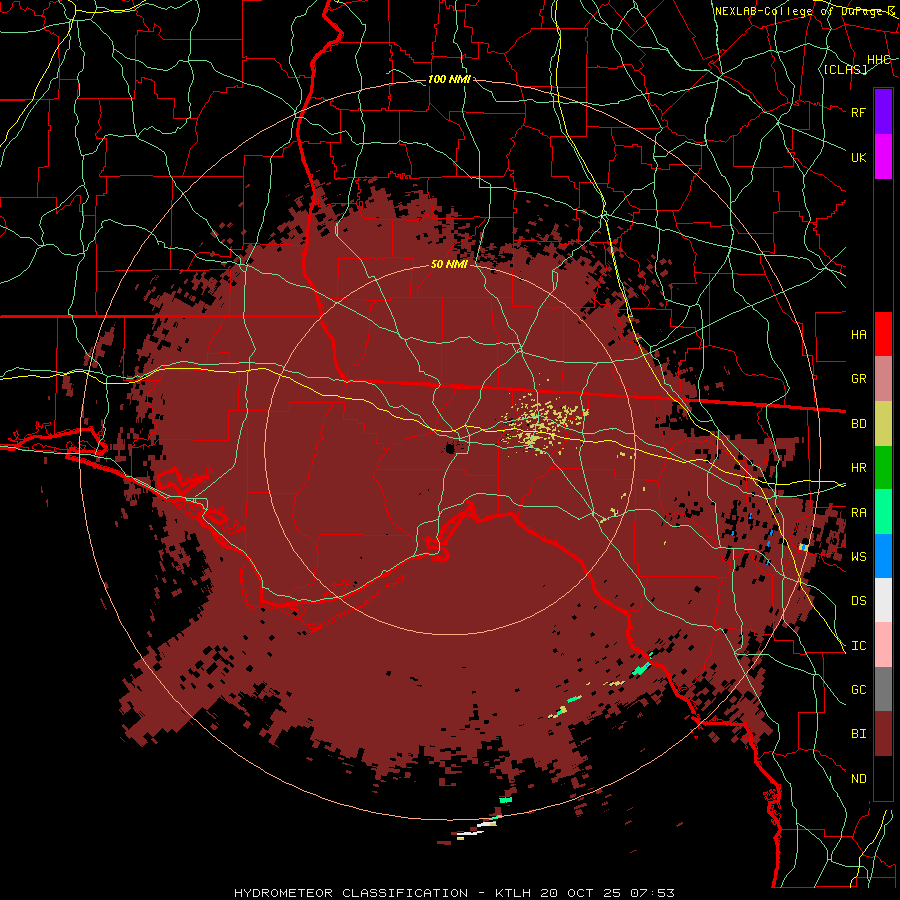Click the RF purple legend swatch

click(x=883, y=112)
